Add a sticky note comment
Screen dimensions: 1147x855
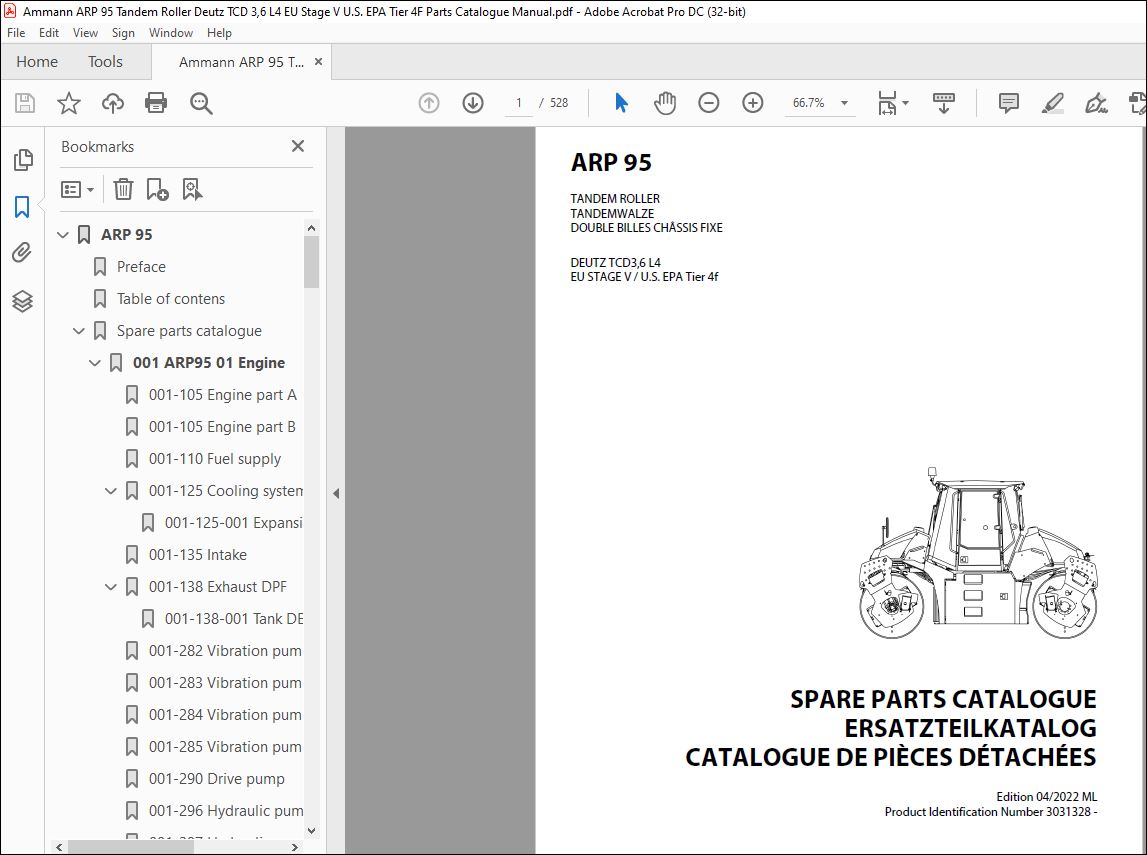[x=1009, y=103]
